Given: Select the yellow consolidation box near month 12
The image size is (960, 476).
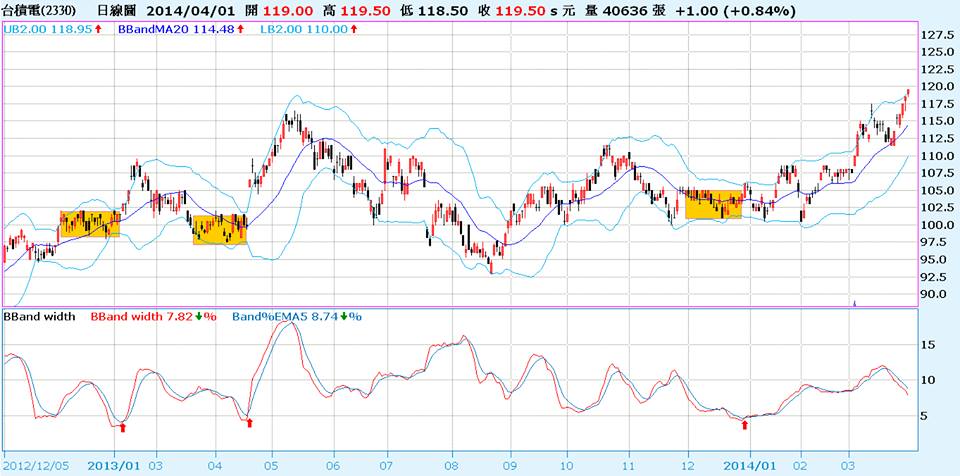Looking at the screenshot, I should click(713, 204).
